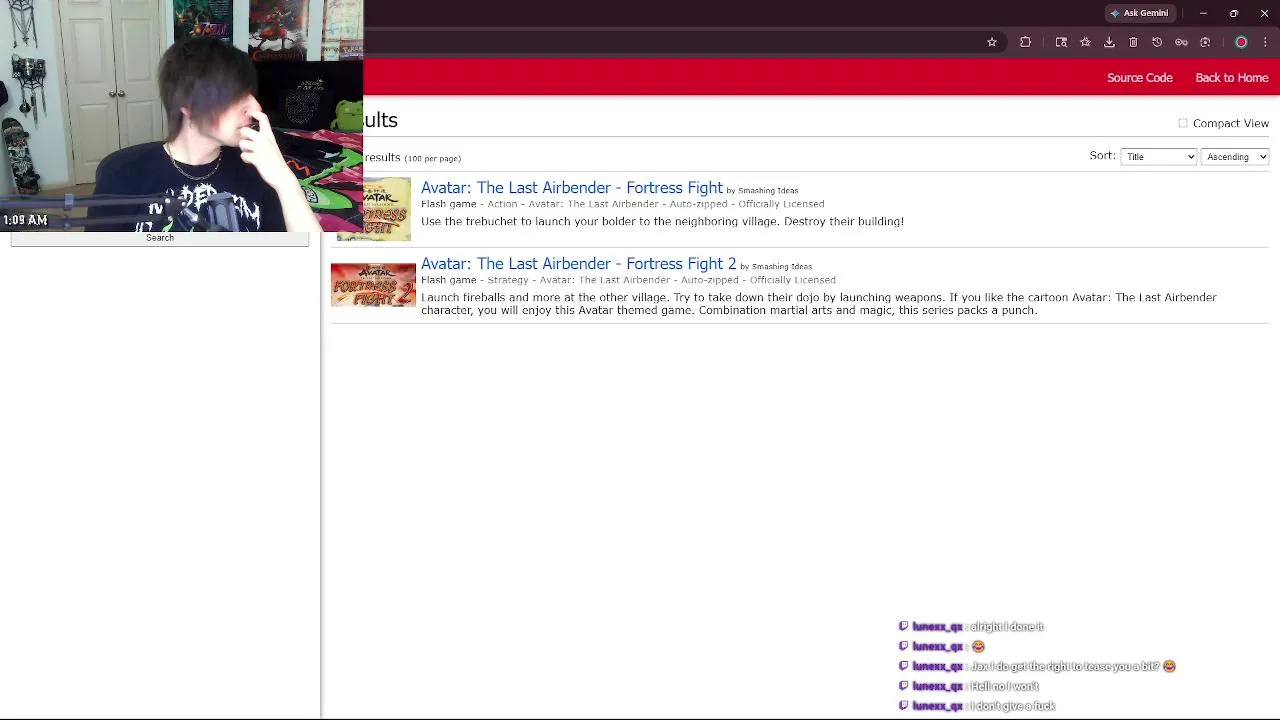The width and height of the screenshot is (1280, 720).
Task: Go Back to Home link
Action: 1232,78
